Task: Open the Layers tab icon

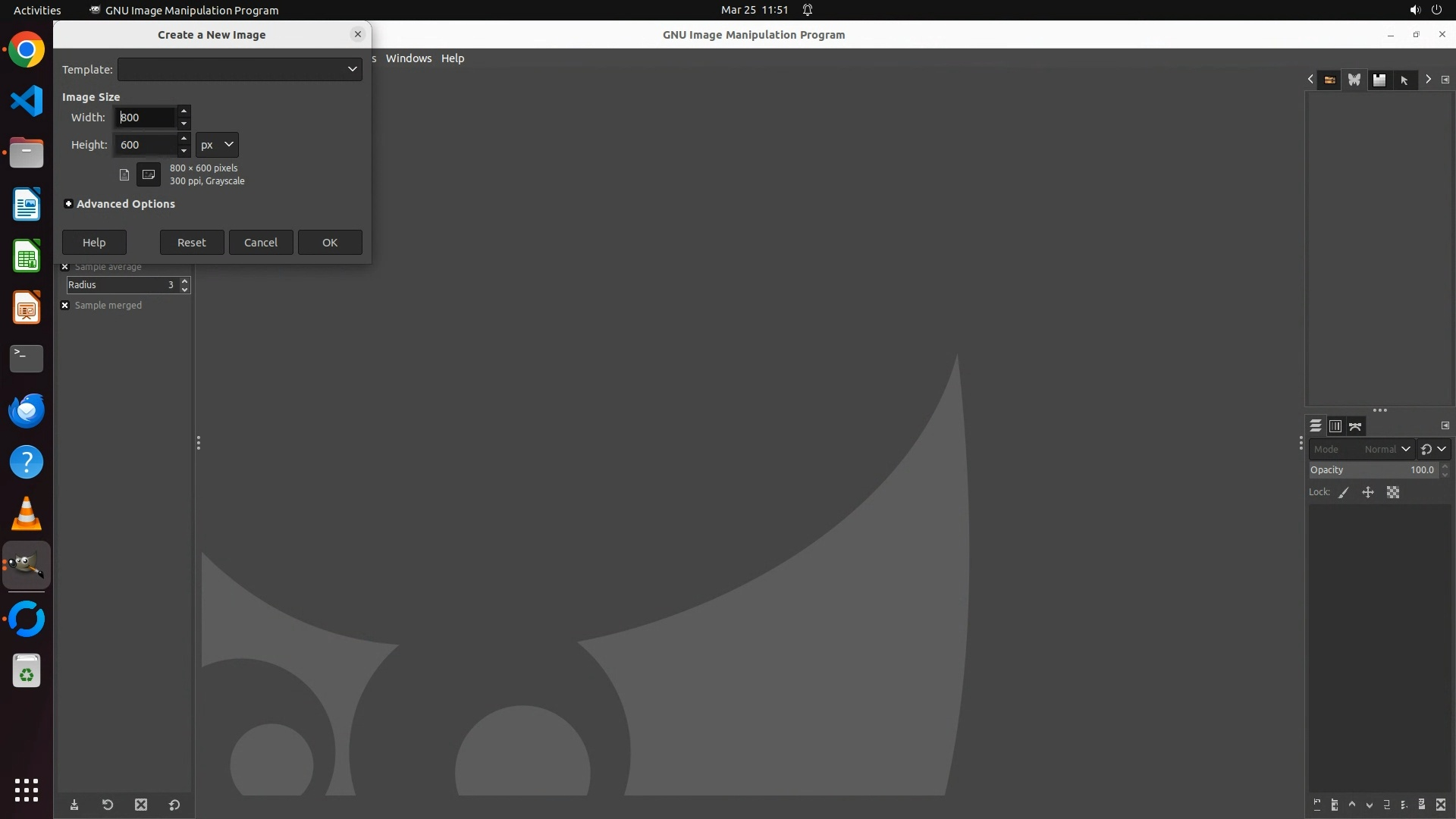Action: coord(1316,426)
